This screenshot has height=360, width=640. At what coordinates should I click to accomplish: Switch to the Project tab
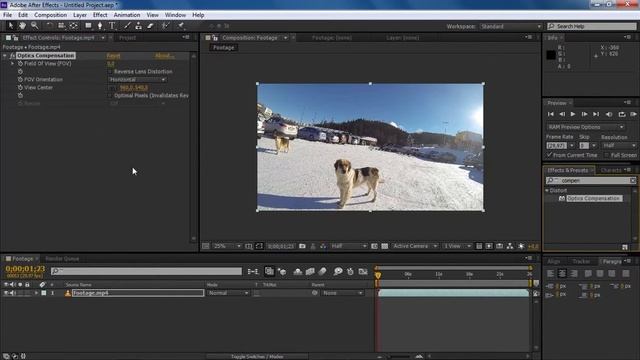click(127, 38)
